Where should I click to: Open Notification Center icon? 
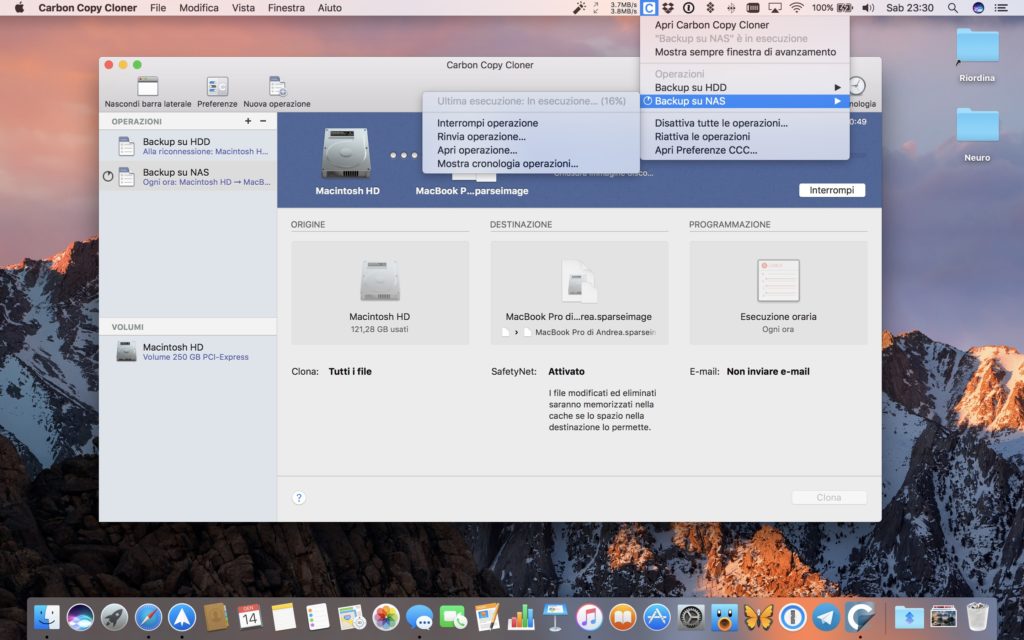(x=1000, y=8)
